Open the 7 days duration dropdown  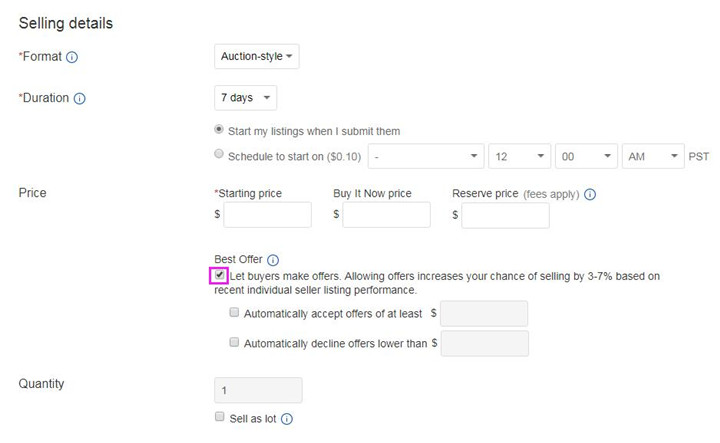pyautogui.click(x=246, y=98)
